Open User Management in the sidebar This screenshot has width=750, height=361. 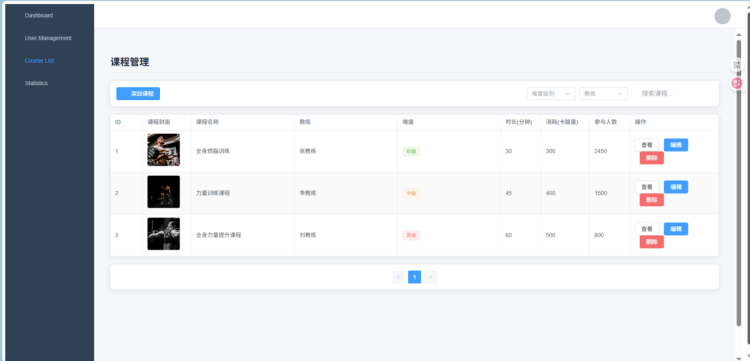click(x=48, y=38)
